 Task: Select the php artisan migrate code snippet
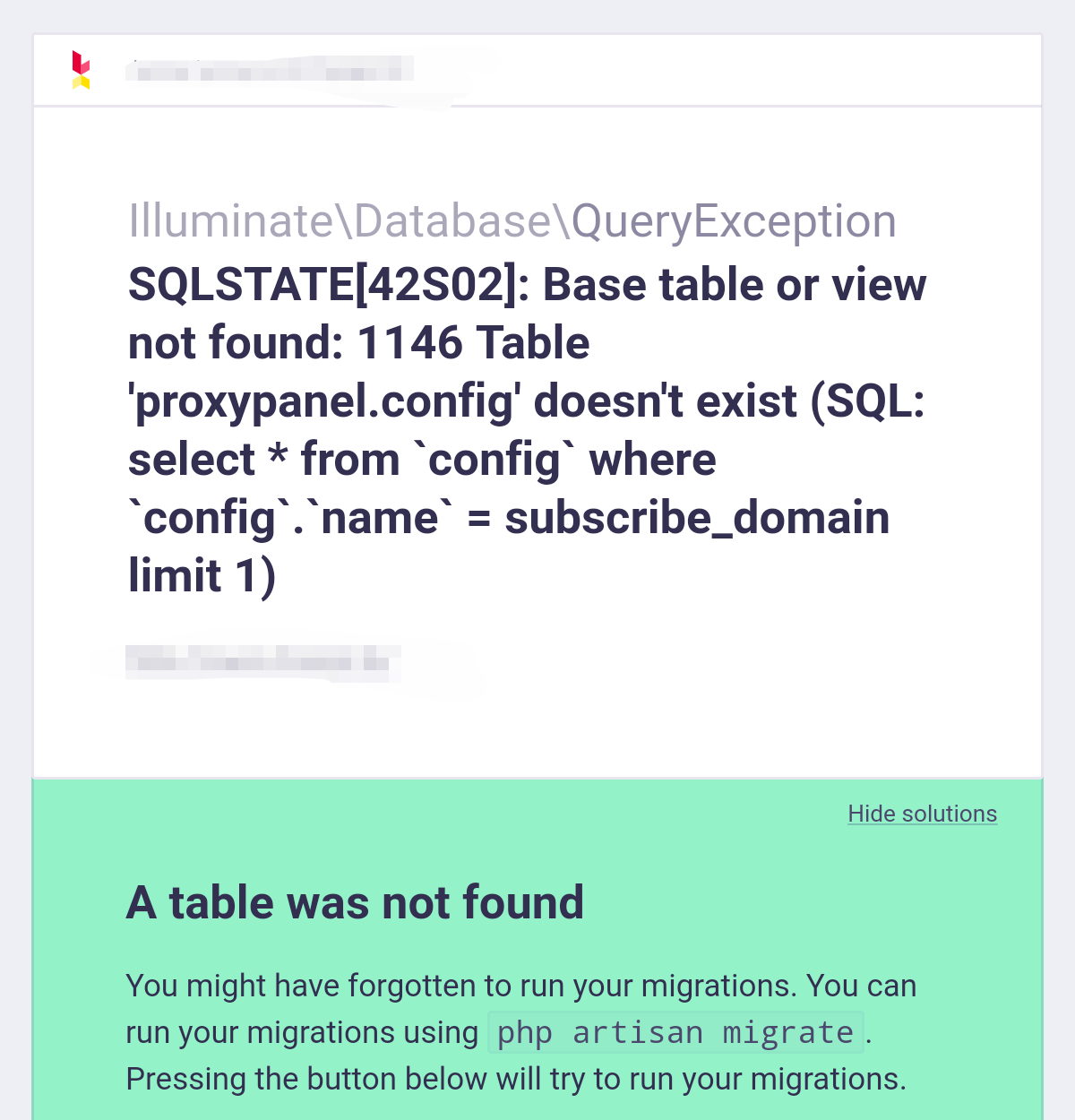click(x=675, y=1032)
